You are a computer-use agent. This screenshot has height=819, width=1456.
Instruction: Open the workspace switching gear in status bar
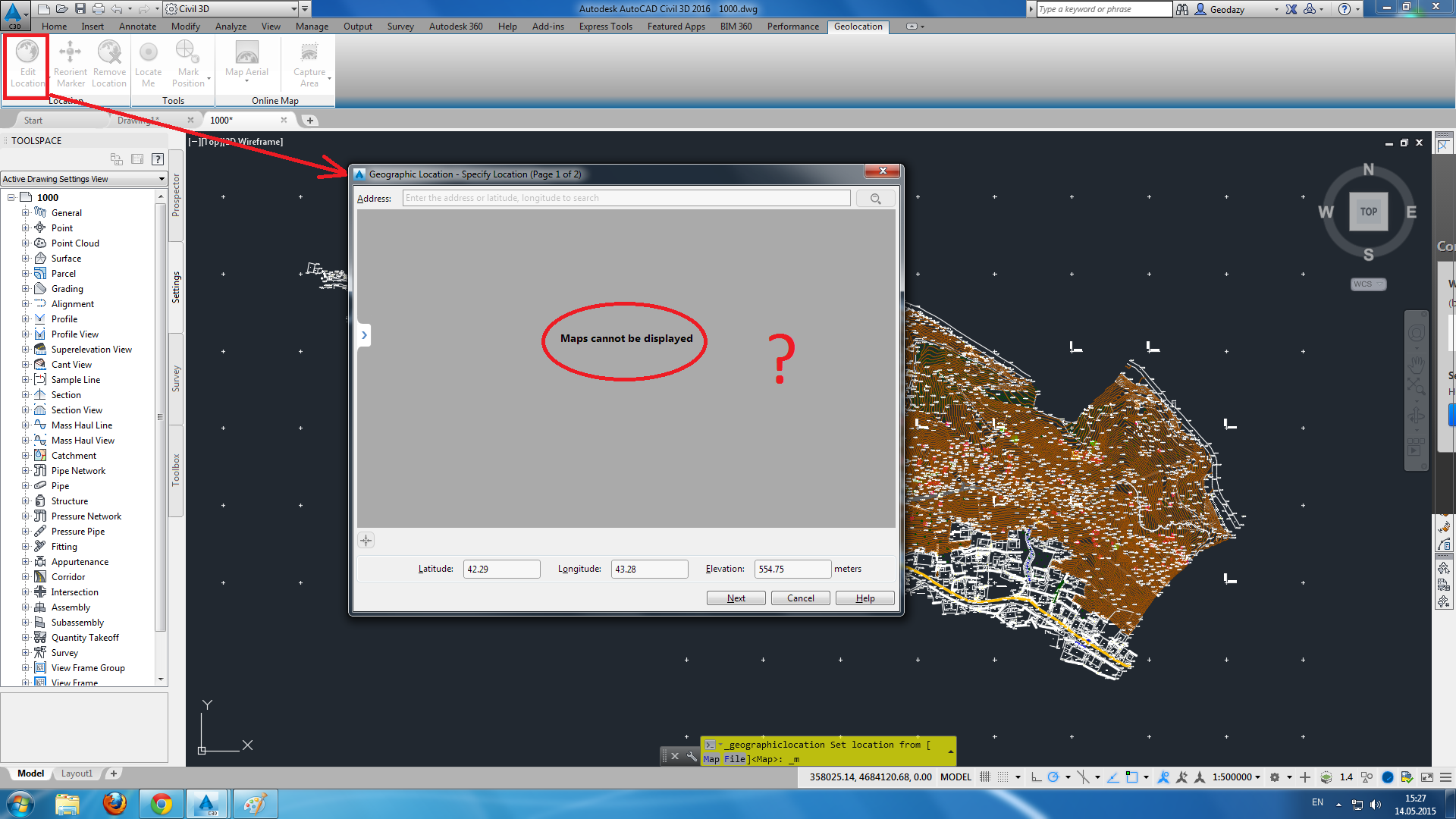coord(1275,777)
